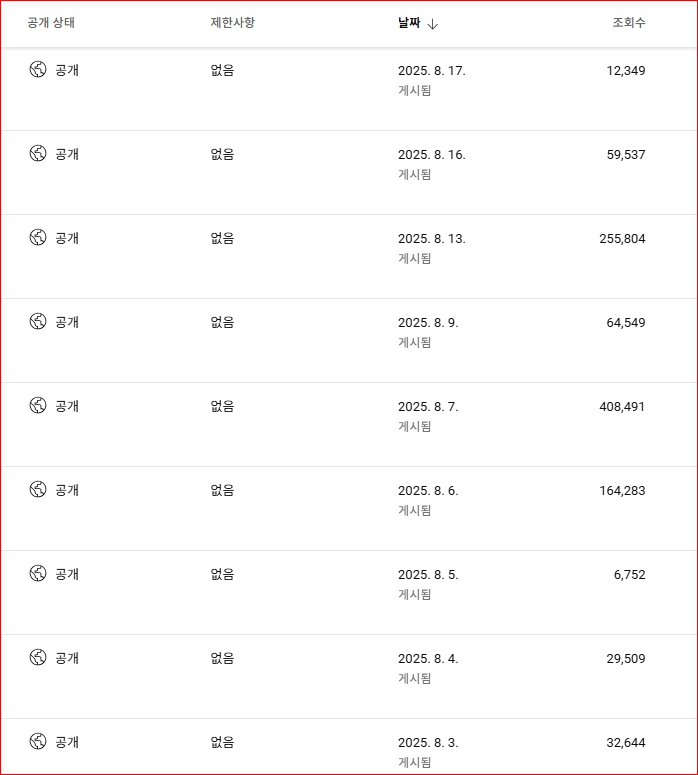Click the globe icon for 2025. 8. 16. row
Image resolution: width=698 pixels, height=775 pixels.
pyautogui.click(x=38, y=153)
